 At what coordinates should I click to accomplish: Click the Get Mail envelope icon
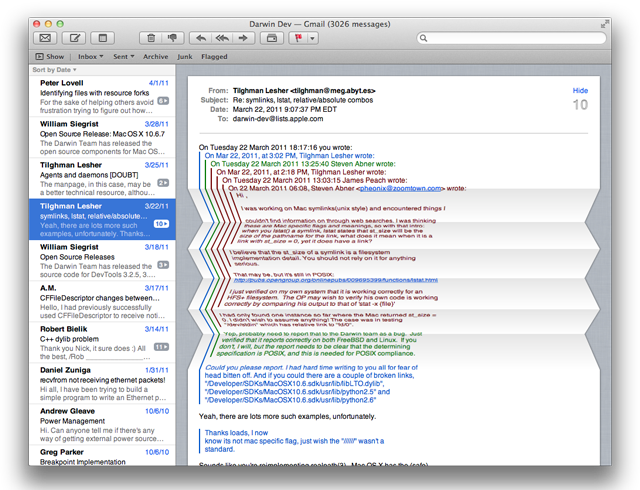[45, 38]
